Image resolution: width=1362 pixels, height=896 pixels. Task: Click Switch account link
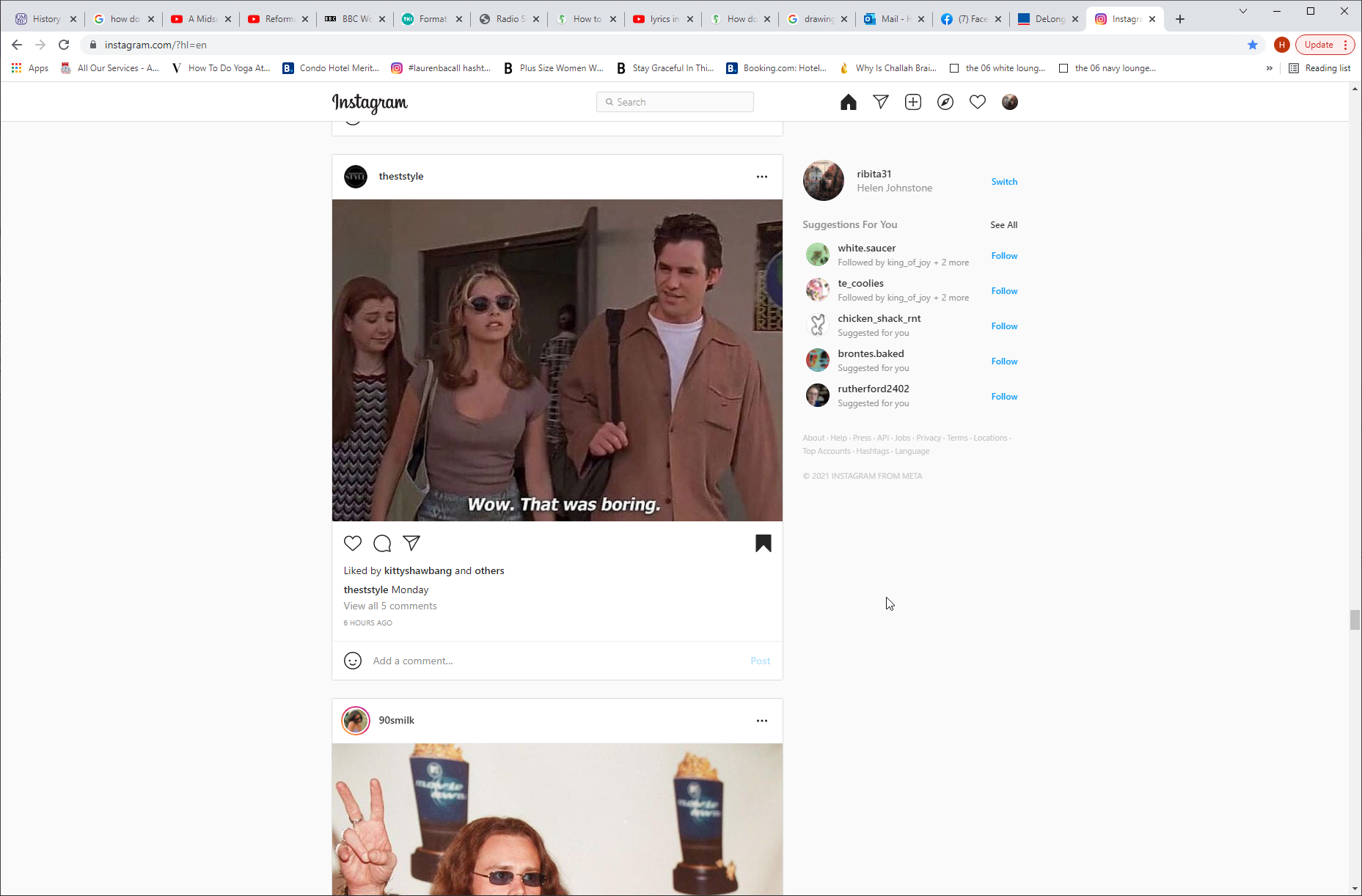tap(1004, 182)
